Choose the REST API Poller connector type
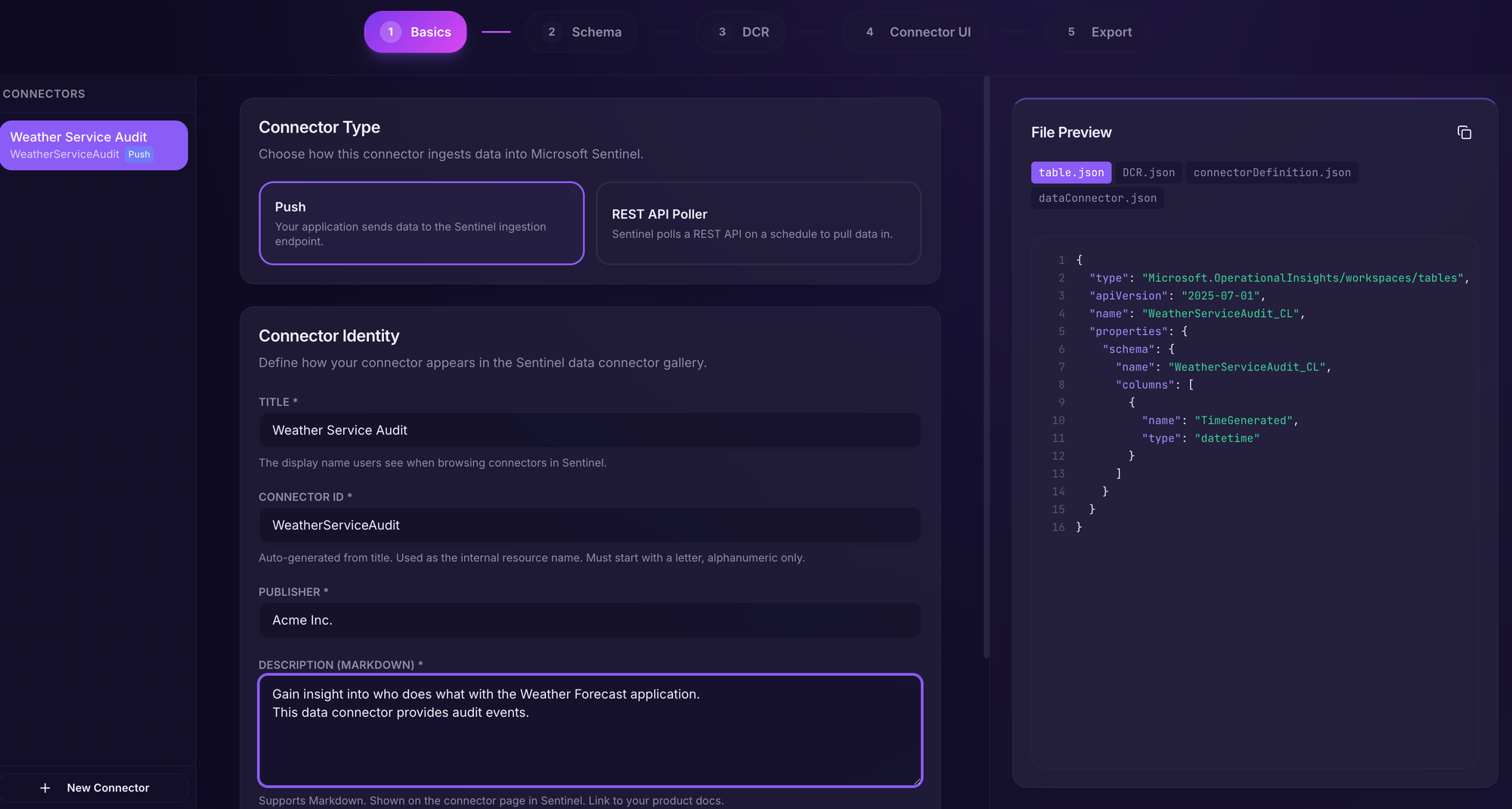The height and width of the screenshot is (809, 1512). 758,223
